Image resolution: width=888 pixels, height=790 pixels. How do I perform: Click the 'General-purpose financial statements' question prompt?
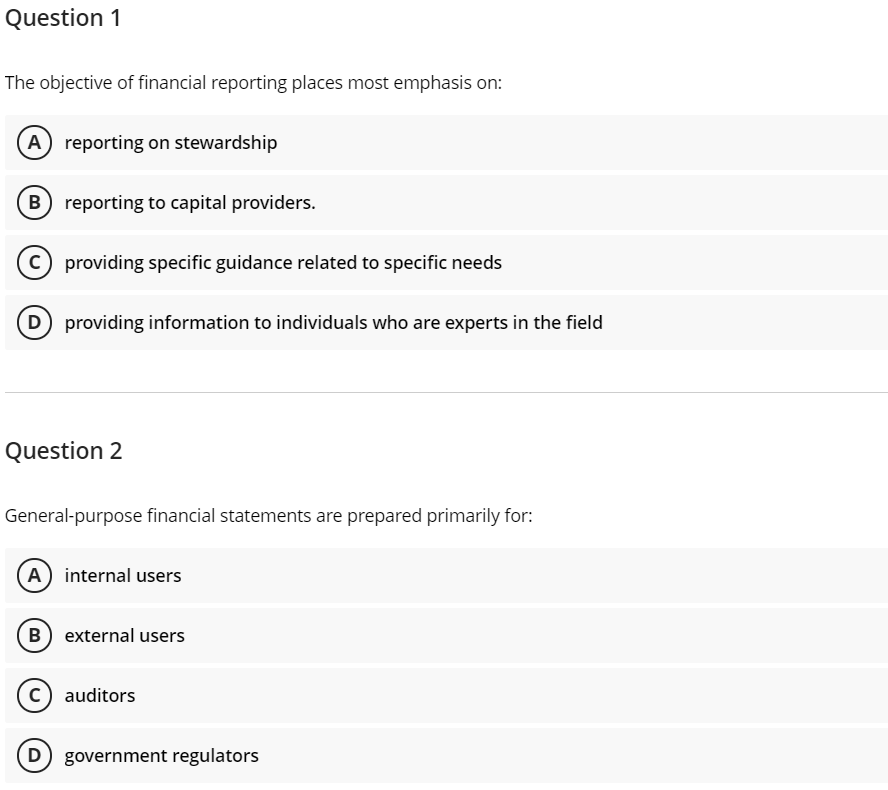(268, 516)
